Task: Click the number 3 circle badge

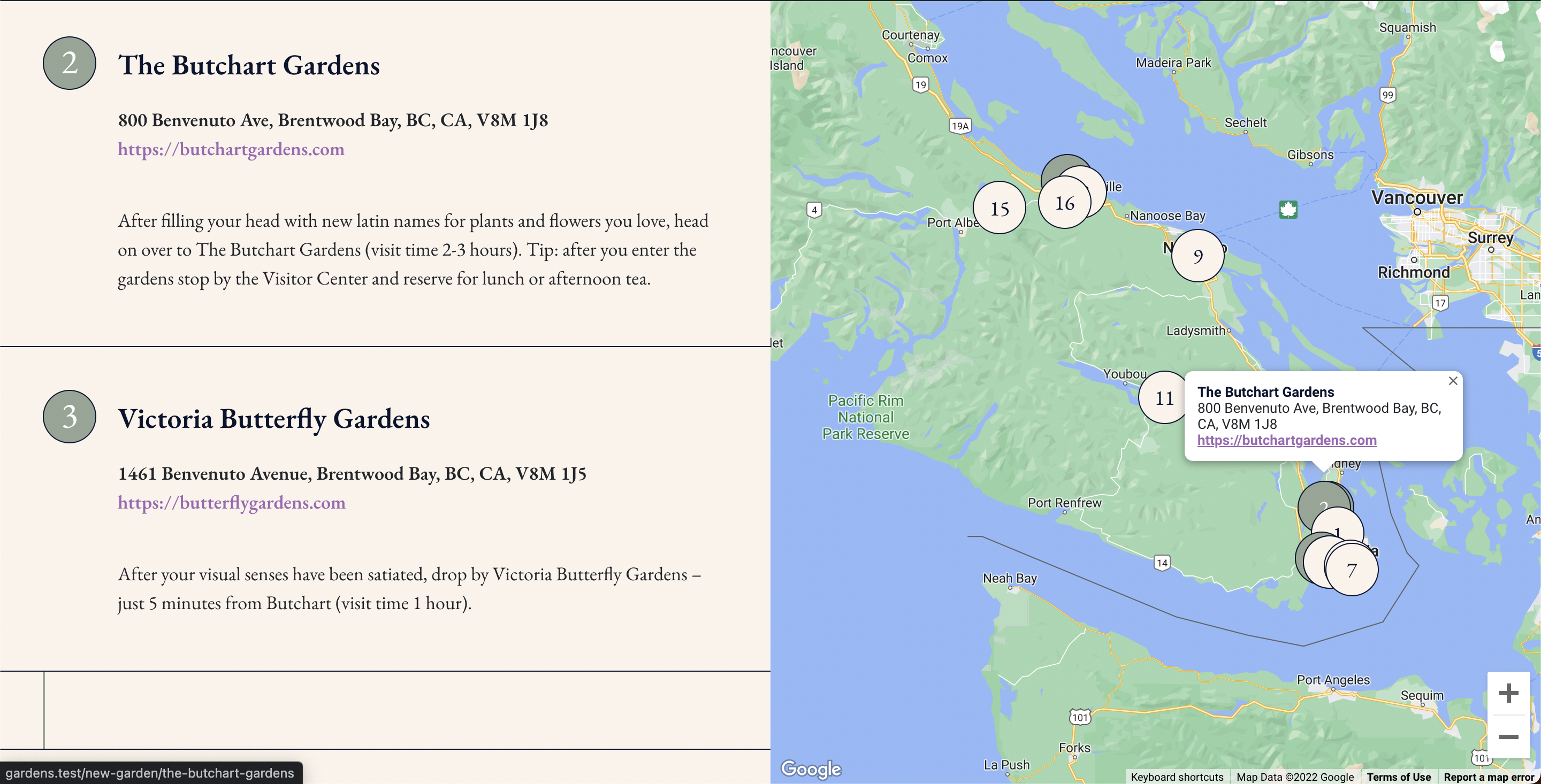Action: point(70,417)
